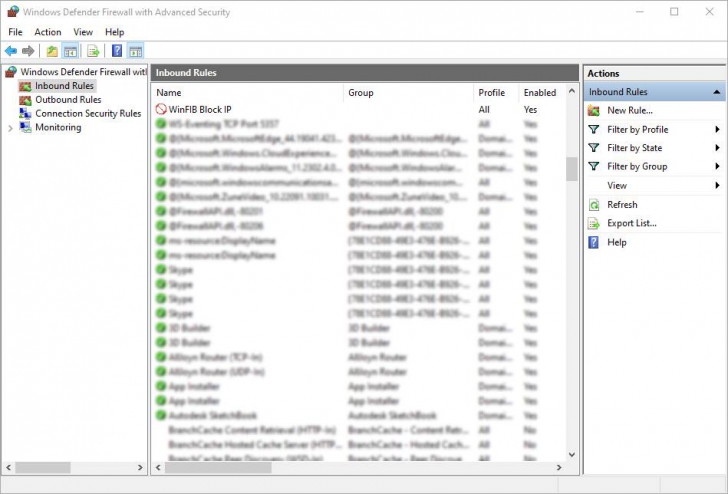Click the rules list vertical scrollbar thumb
728x494 pixels.
(x=572, y=169)
